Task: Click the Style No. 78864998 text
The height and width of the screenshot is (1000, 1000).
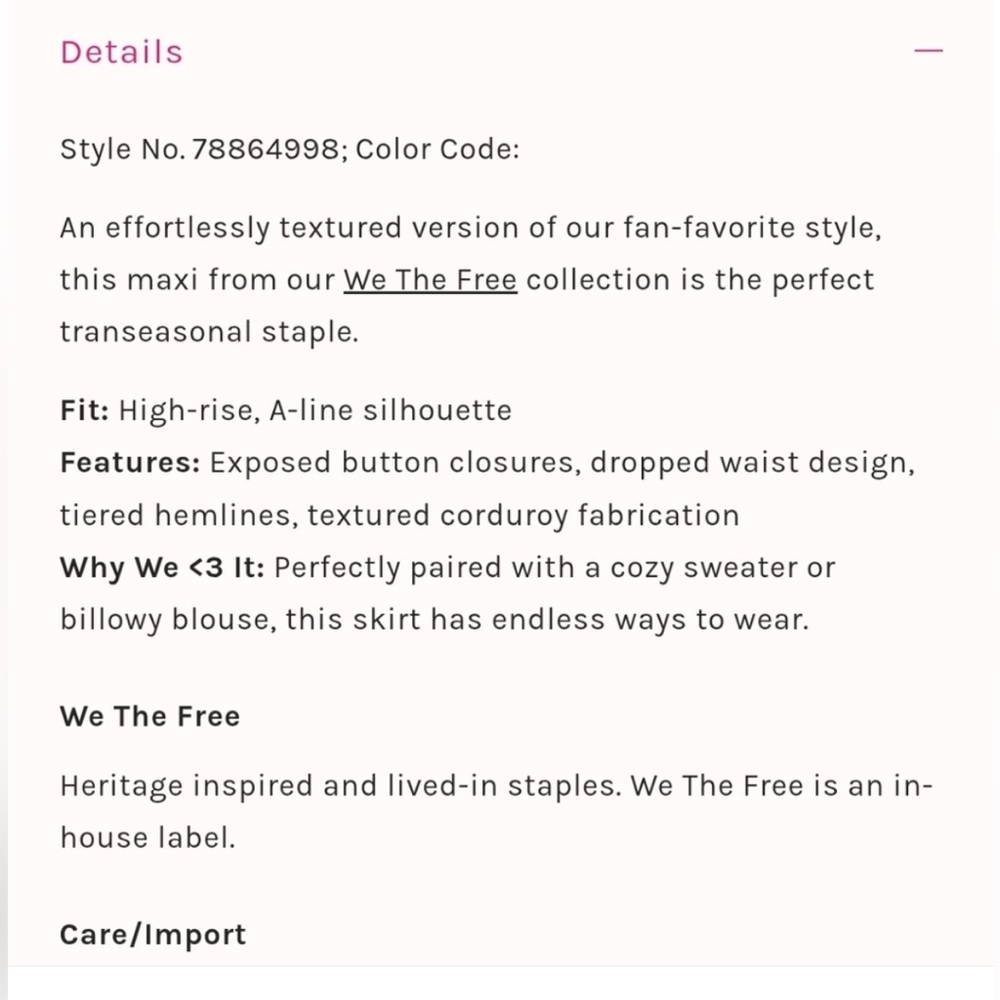Action: [x=203, y=150]
